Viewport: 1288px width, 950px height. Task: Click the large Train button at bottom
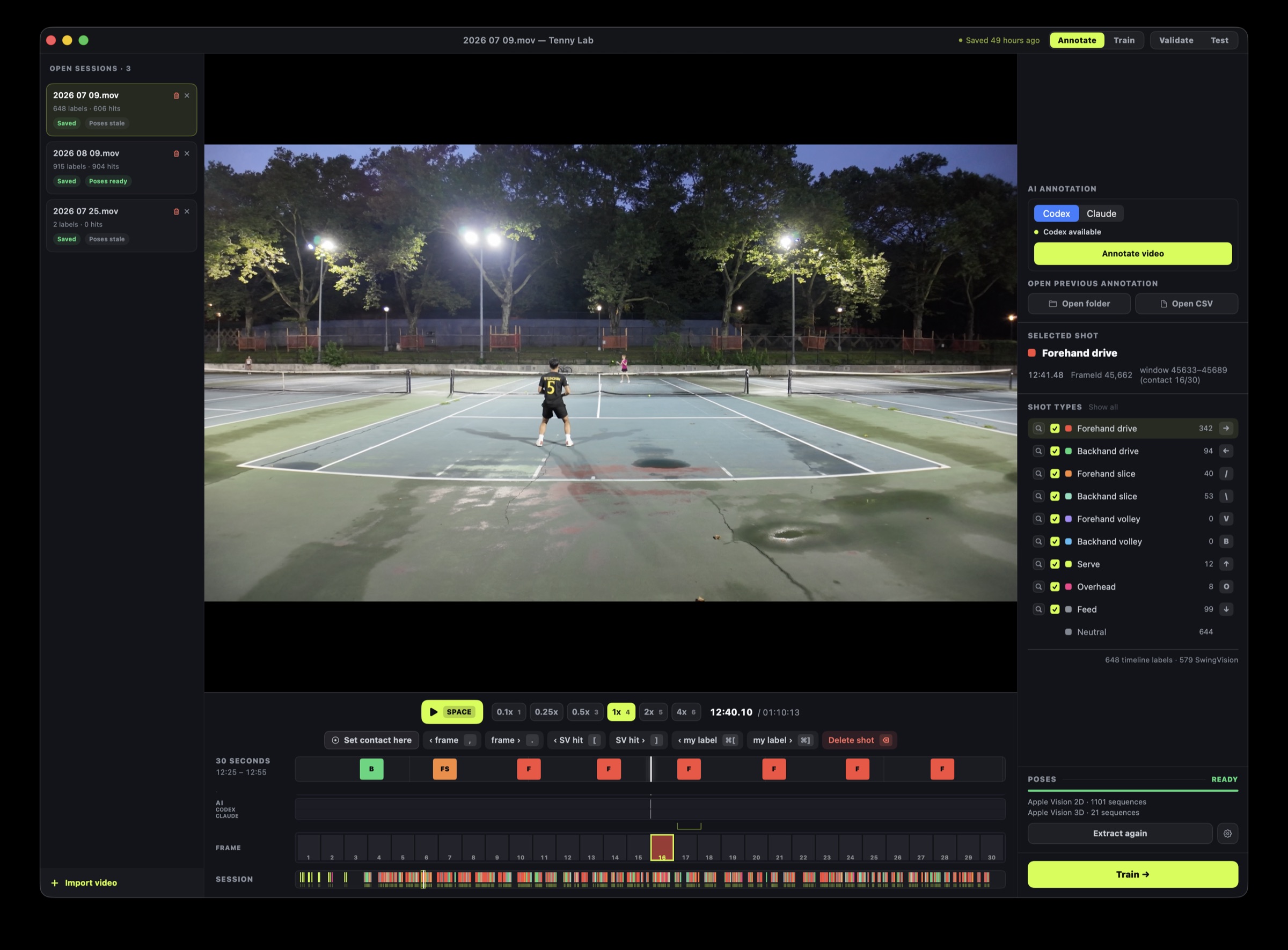click(x=1133, y=874)
